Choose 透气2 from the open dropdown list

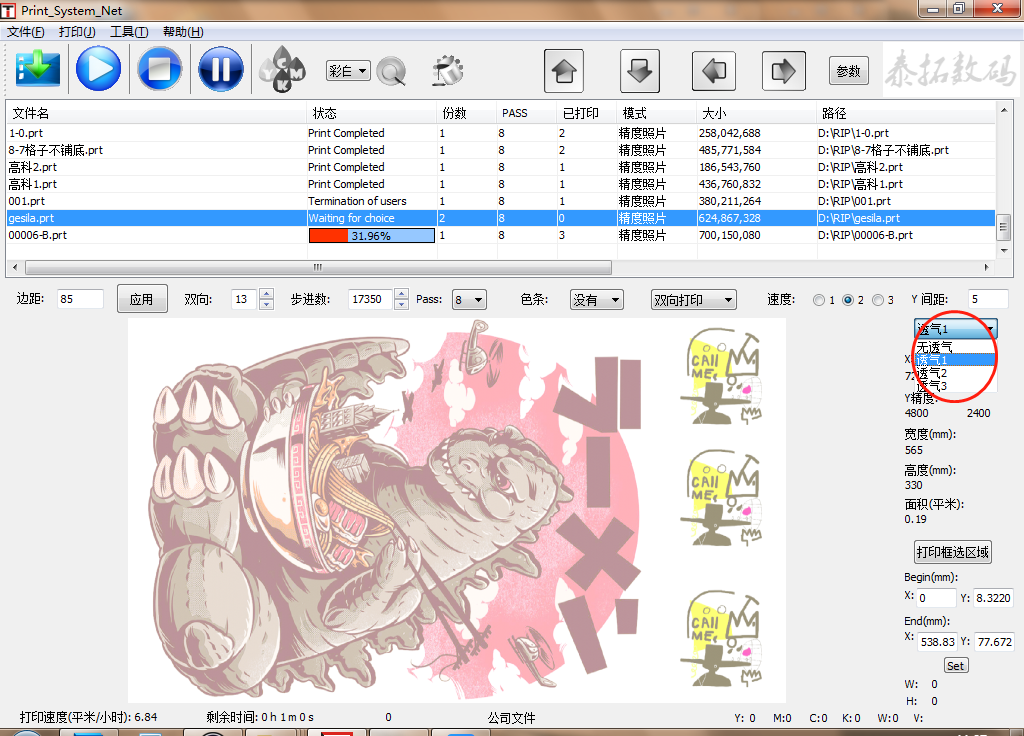932,373
